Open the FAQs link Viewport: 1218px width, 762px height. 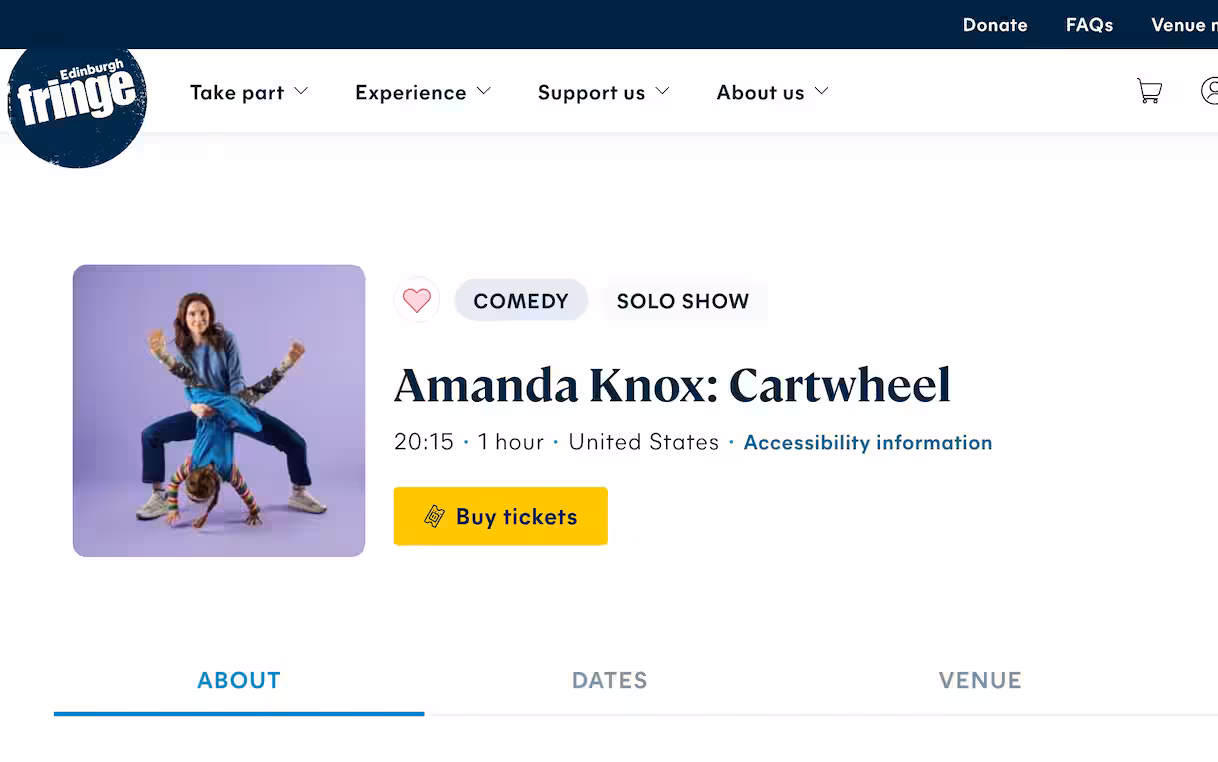tap(1089, 25)
